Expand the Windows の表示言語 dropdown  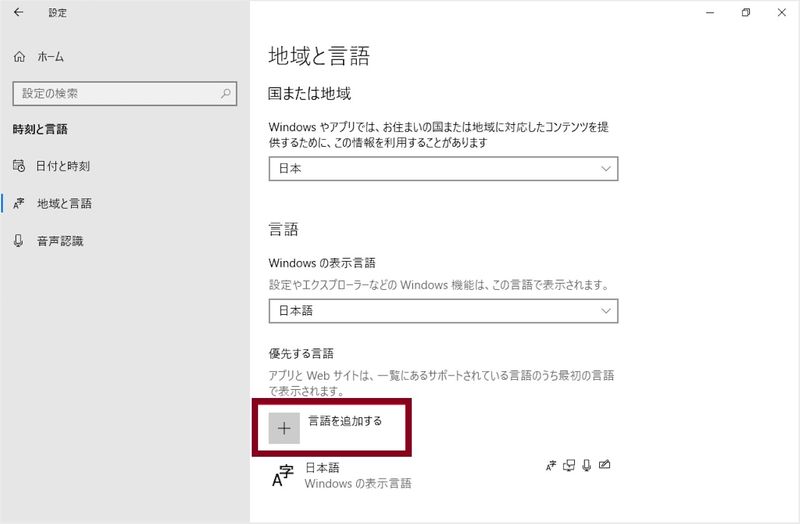coord(443,311)
